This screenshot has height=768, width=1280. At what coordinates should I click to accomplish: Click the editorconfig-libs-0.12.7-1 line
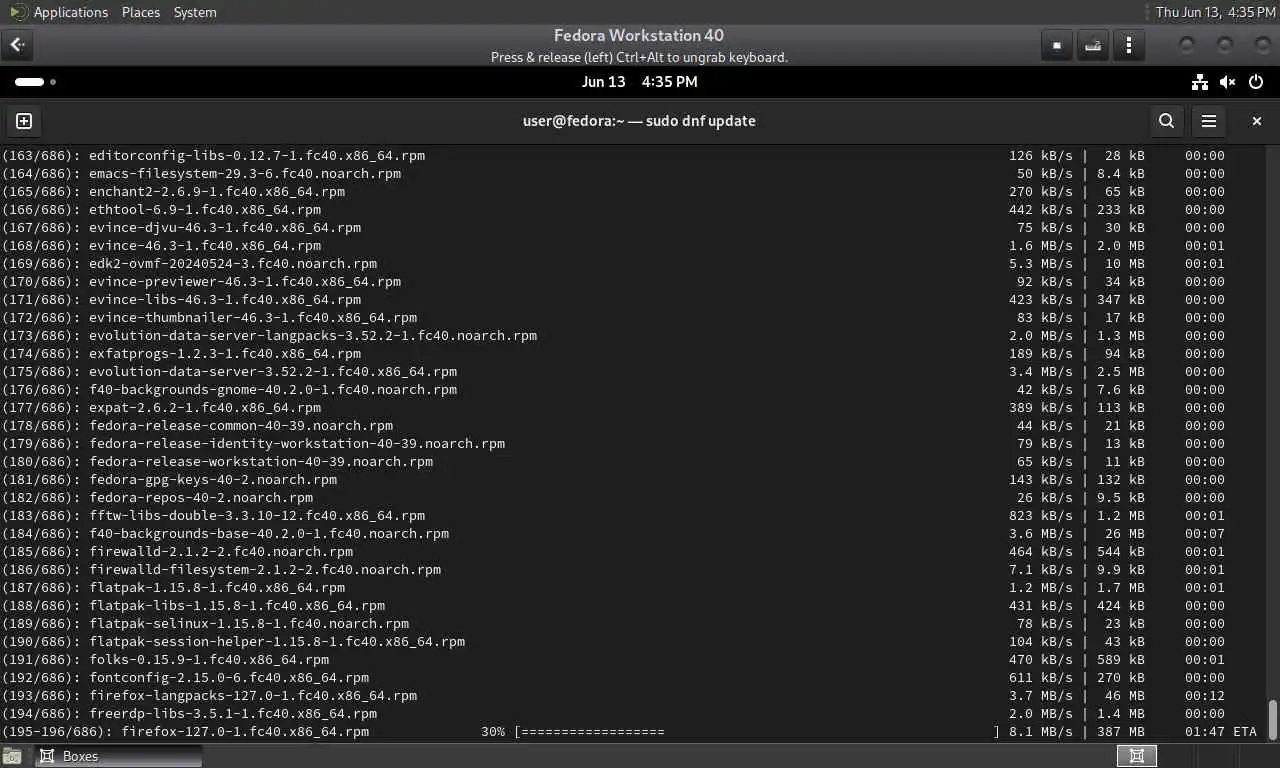(613, 156)
